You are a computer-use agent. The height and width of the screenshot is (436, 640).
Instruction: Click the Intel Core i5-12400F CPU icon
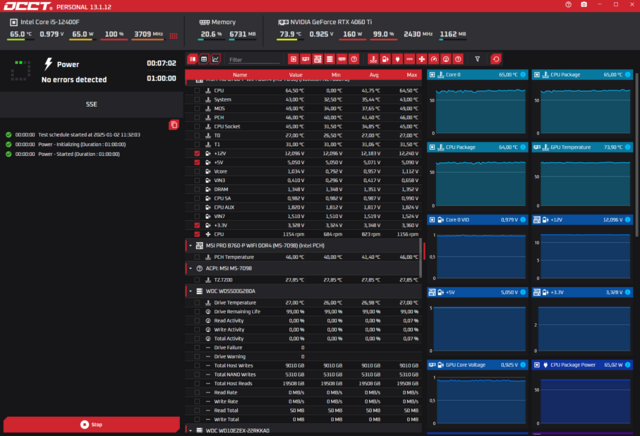[x=12, y=20]
